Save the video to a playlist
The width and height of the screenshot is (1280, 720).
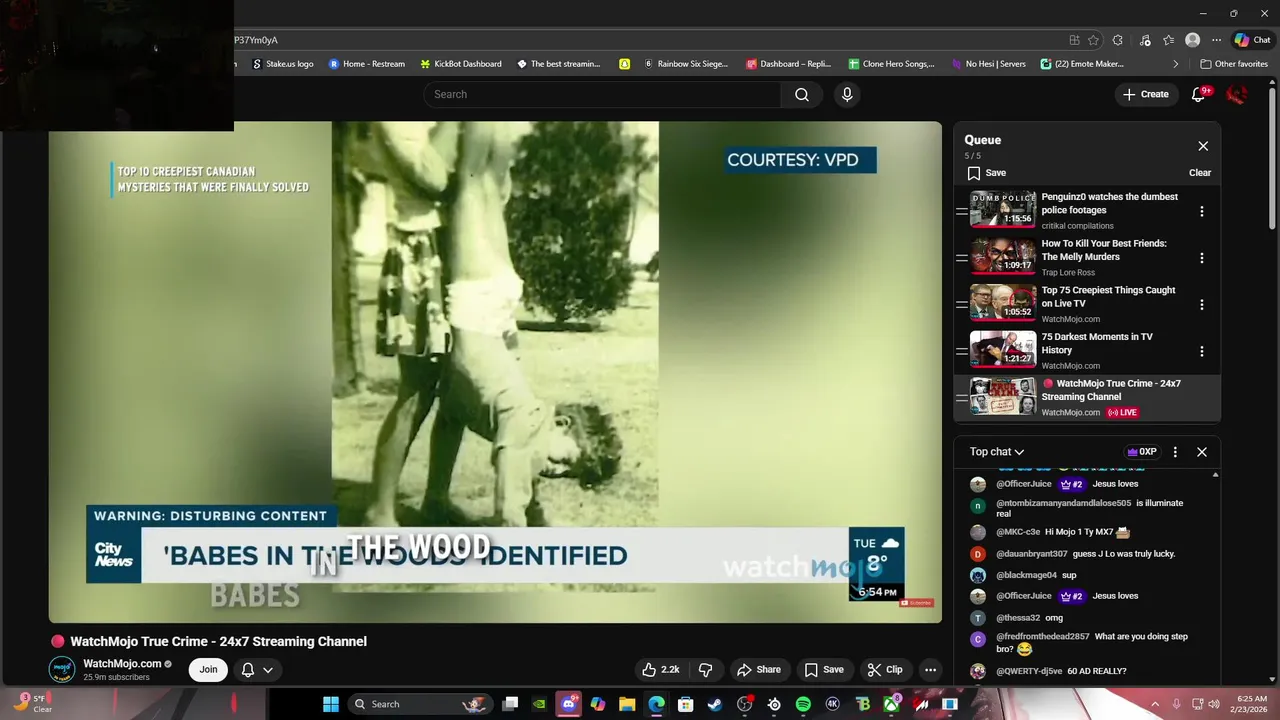[x=825, y=670]
